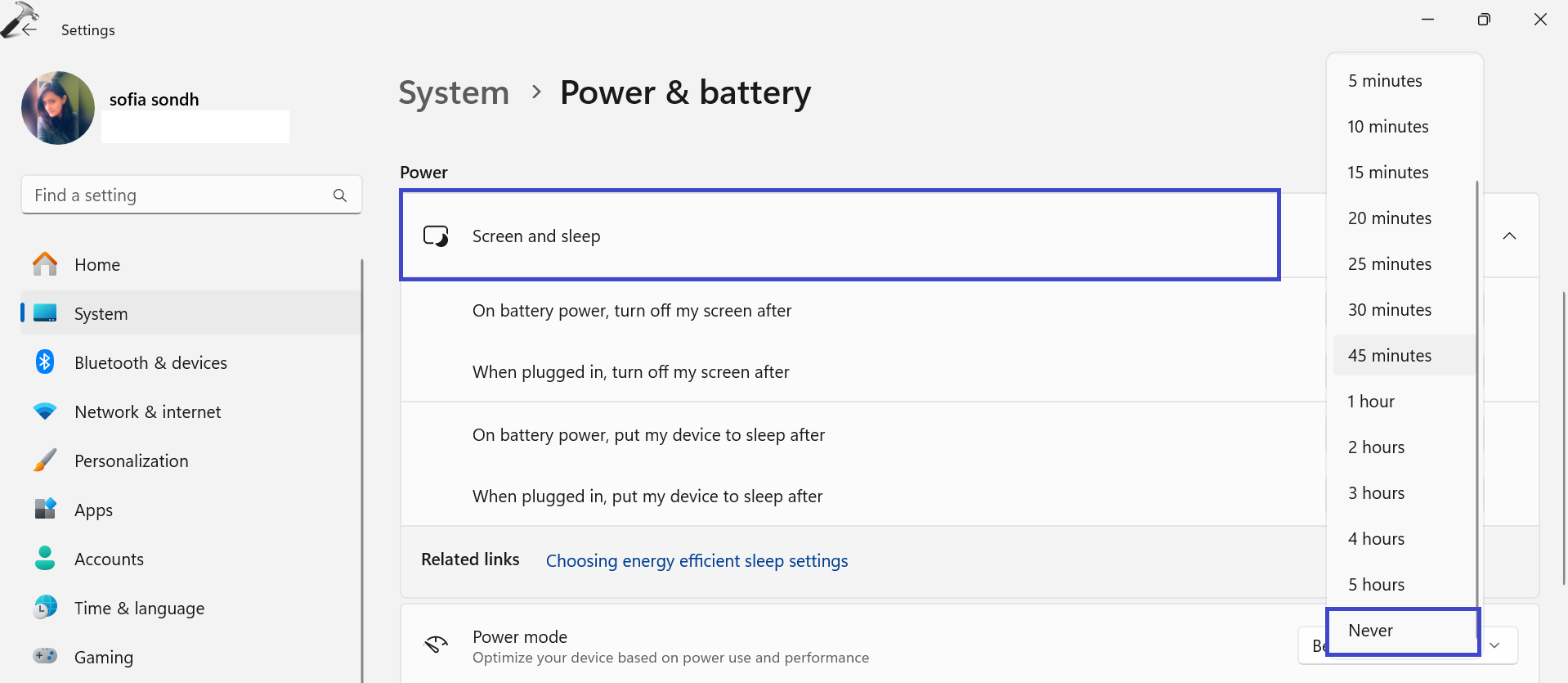Select Never from the dropdown list
This screenshot has width=1568, height=683.
(x=1402, y=631)
